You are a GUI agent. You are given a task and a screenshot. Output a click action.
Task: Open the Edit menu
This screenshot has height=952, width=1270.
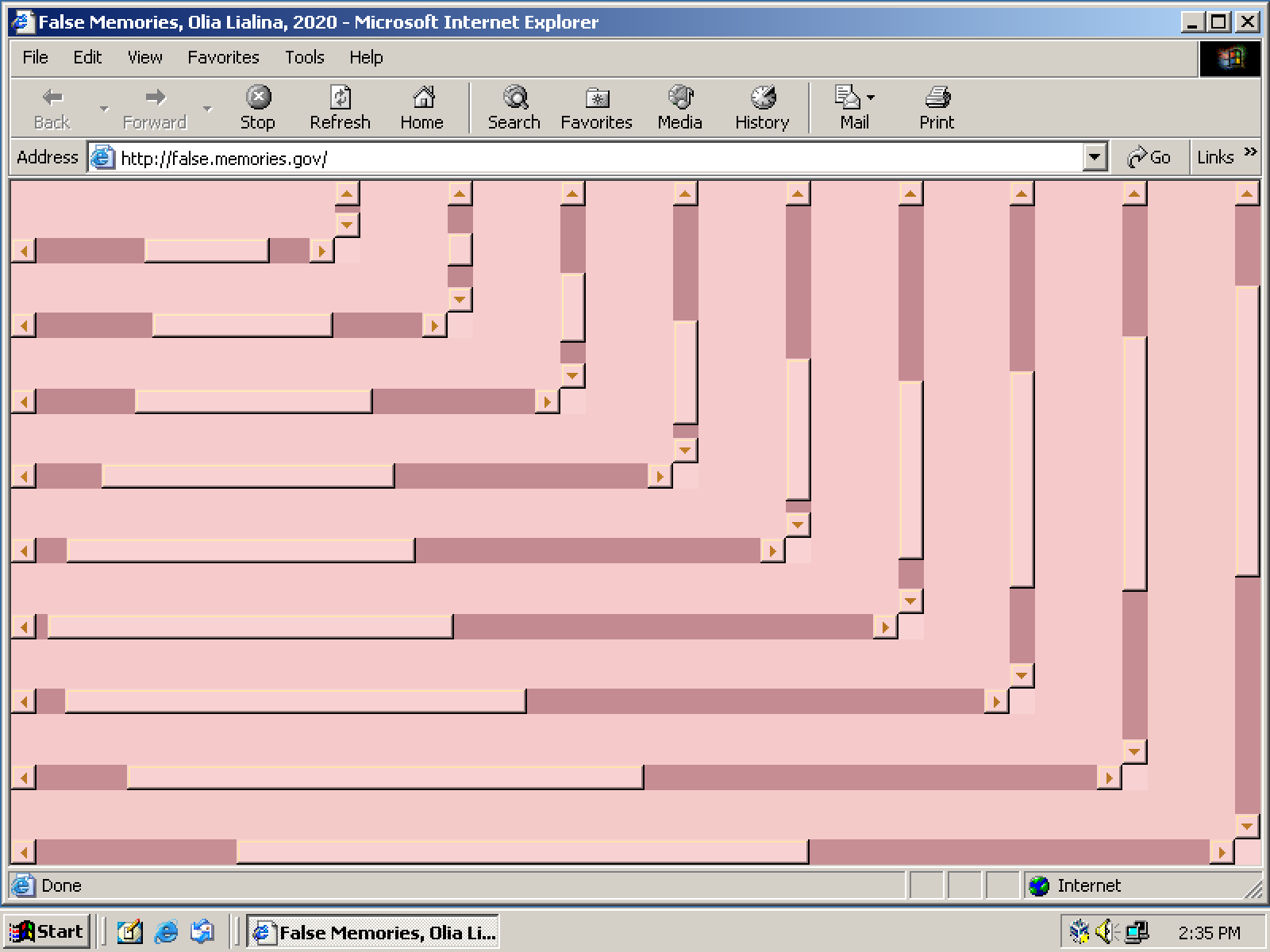pos(87,57)
